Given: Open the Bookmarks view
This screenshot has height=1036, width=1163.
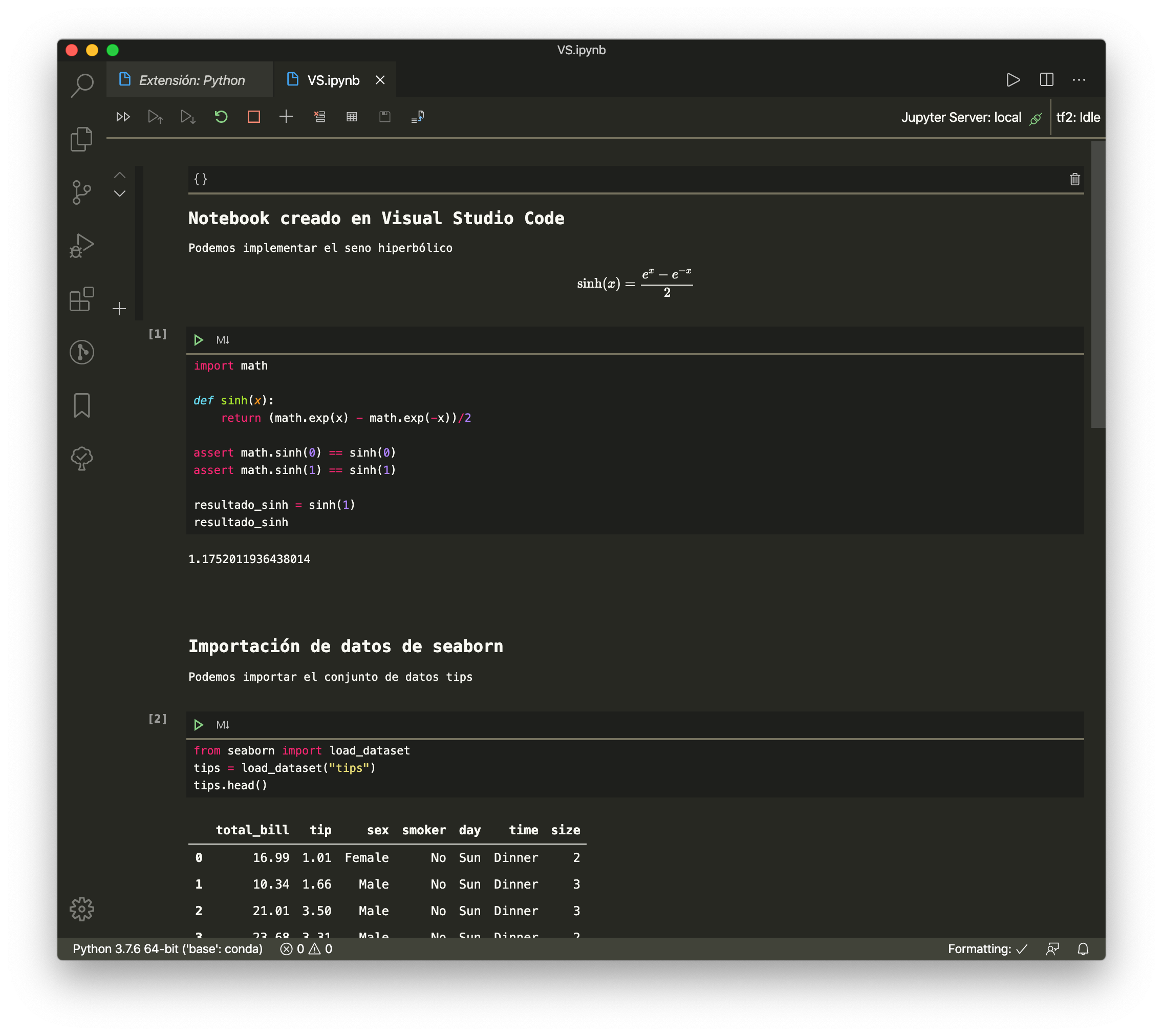Looking at the screenshot, I should click(82, 405).
